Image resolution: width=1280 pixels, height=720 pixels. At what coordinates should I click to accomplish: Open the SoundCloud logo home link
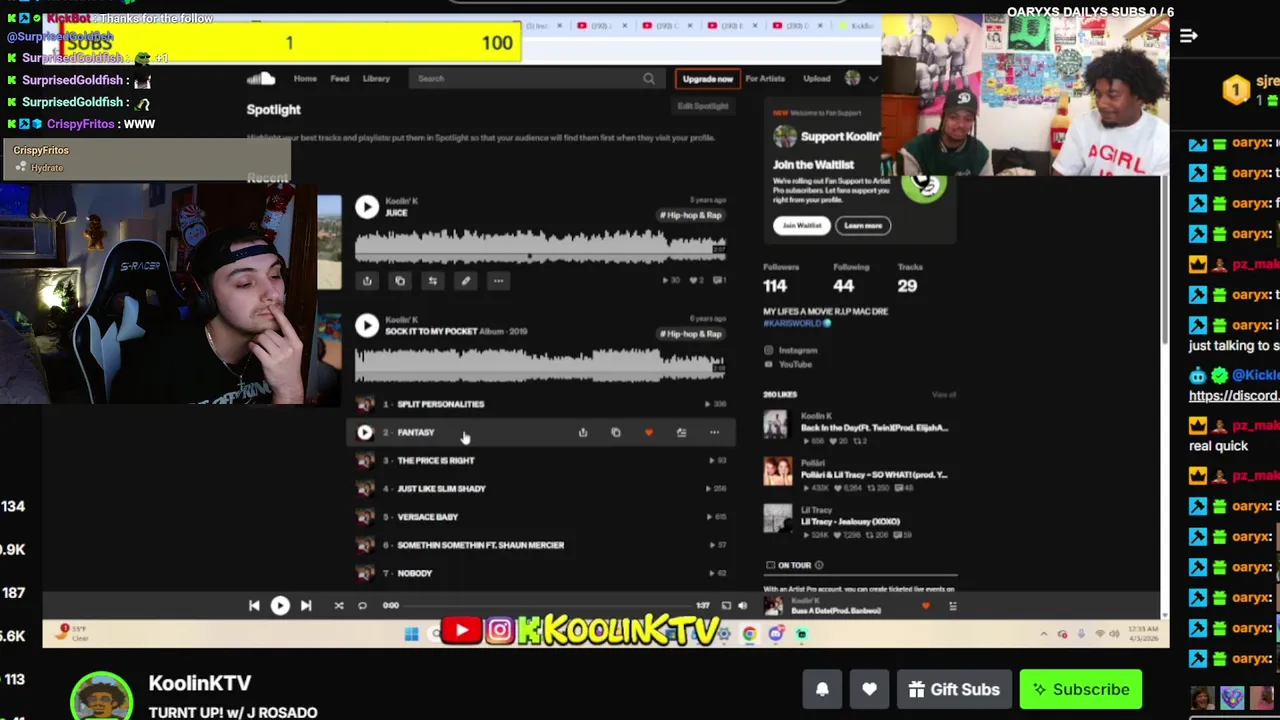pyautogui.click(x=261, y=78)
